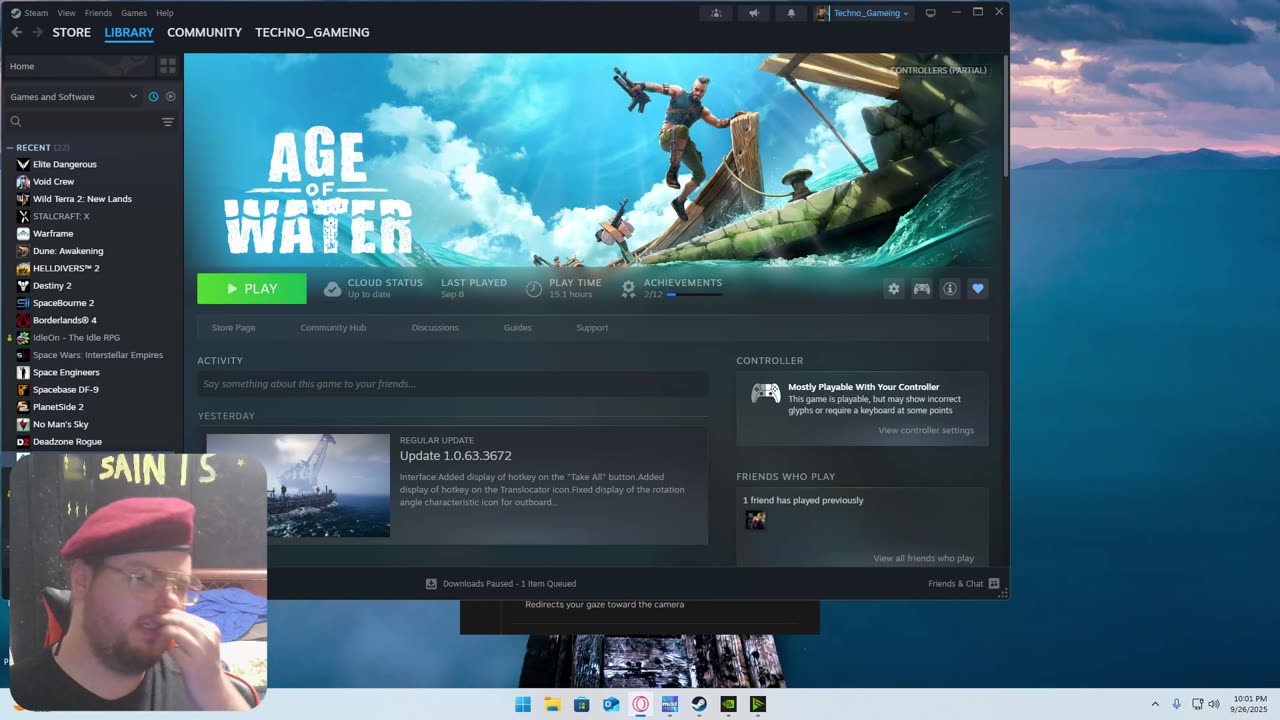Open the Help menu

point(165,13)
